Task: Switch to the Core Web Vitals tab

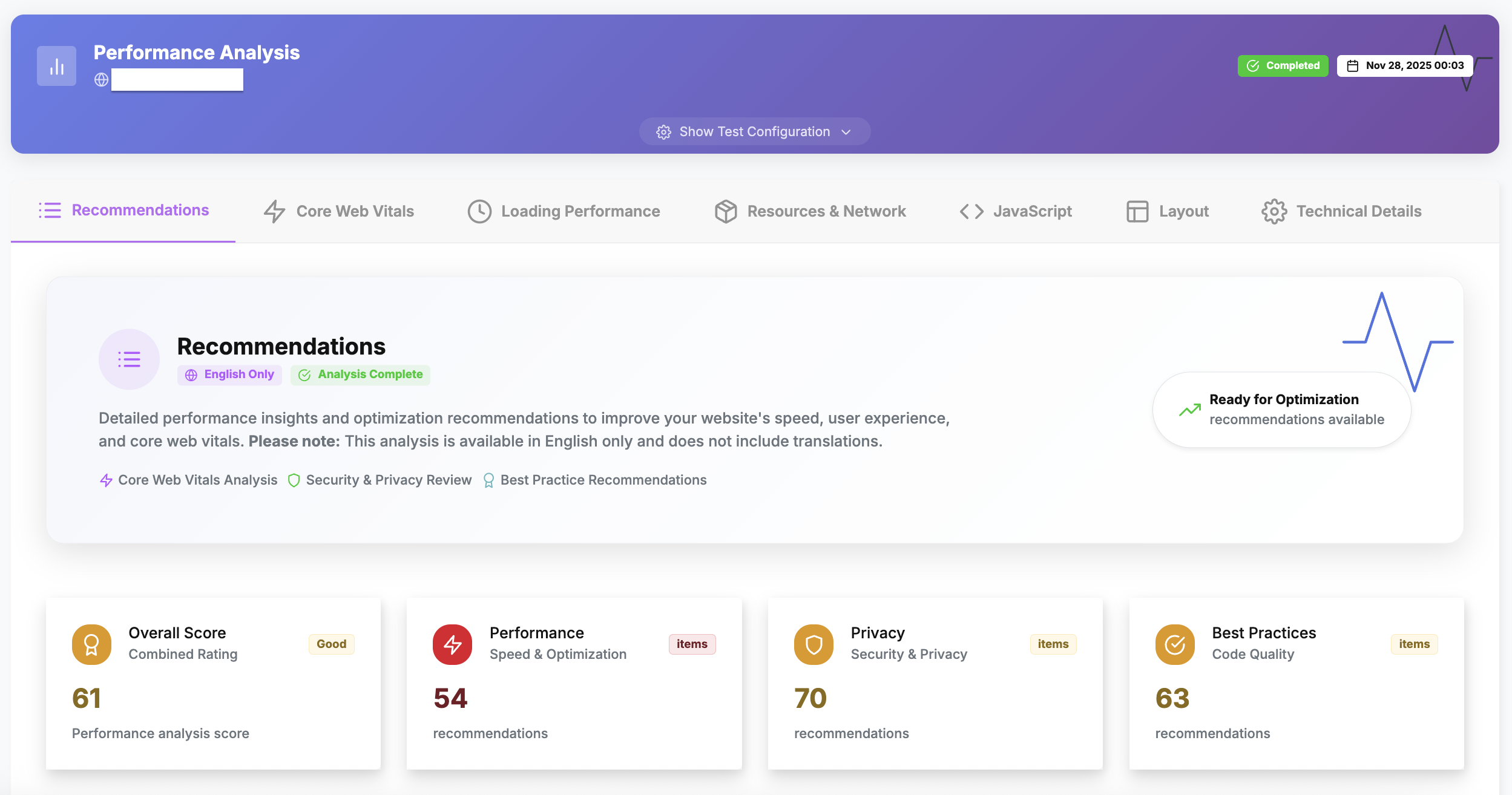Action: tap(339, 211)
